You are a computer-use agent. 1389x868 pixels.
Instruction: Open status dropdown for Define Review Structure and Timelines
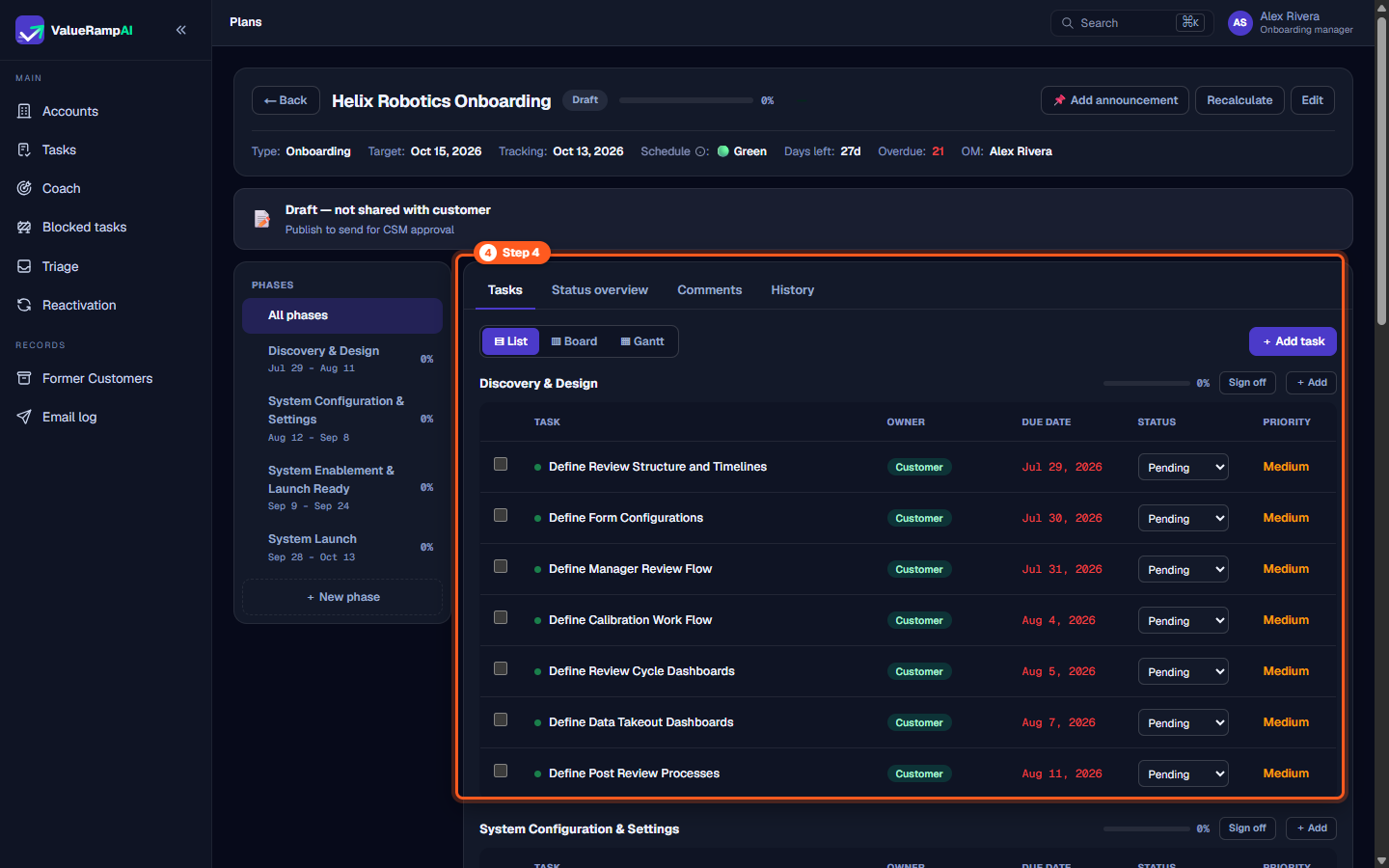[x=1183, y=467]
